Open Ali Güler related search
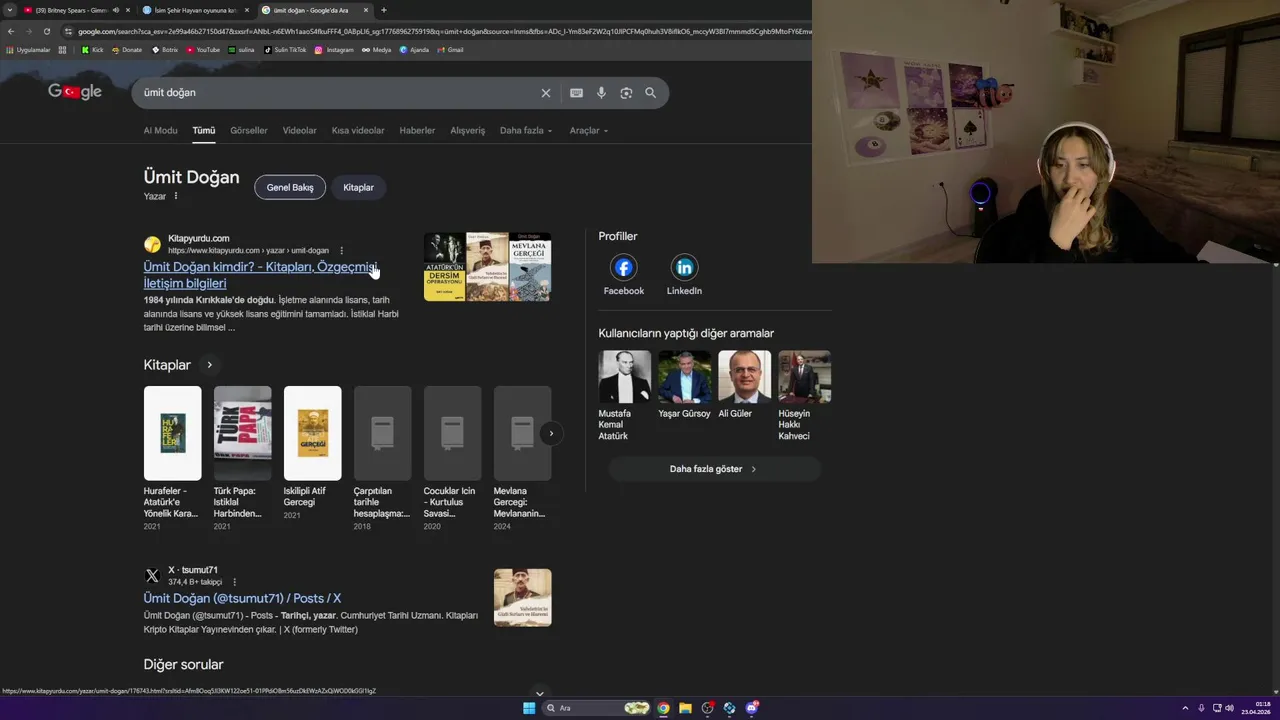1280x720 pixels. pyautogui.click(x=744, y=385)
